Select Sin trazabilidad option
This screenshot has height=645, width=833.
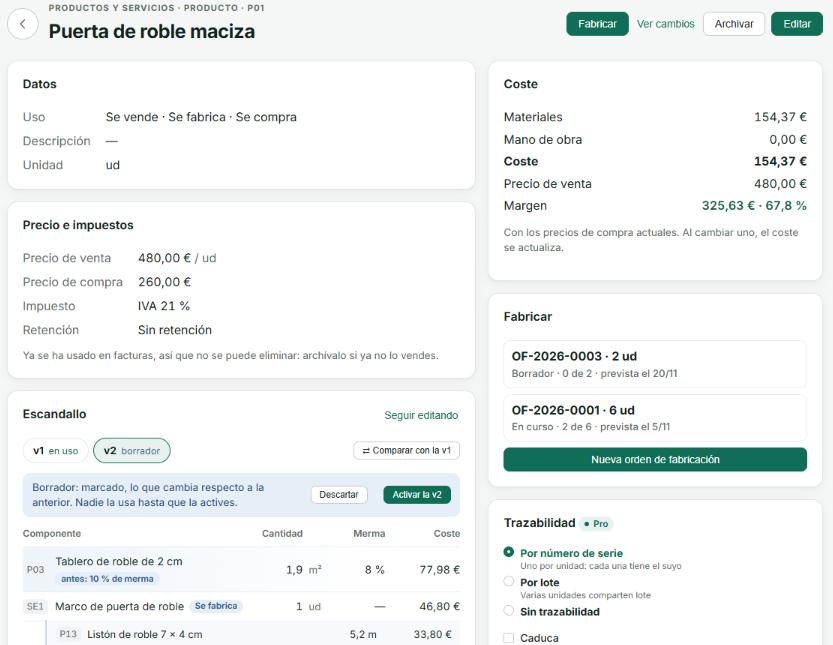508,610
